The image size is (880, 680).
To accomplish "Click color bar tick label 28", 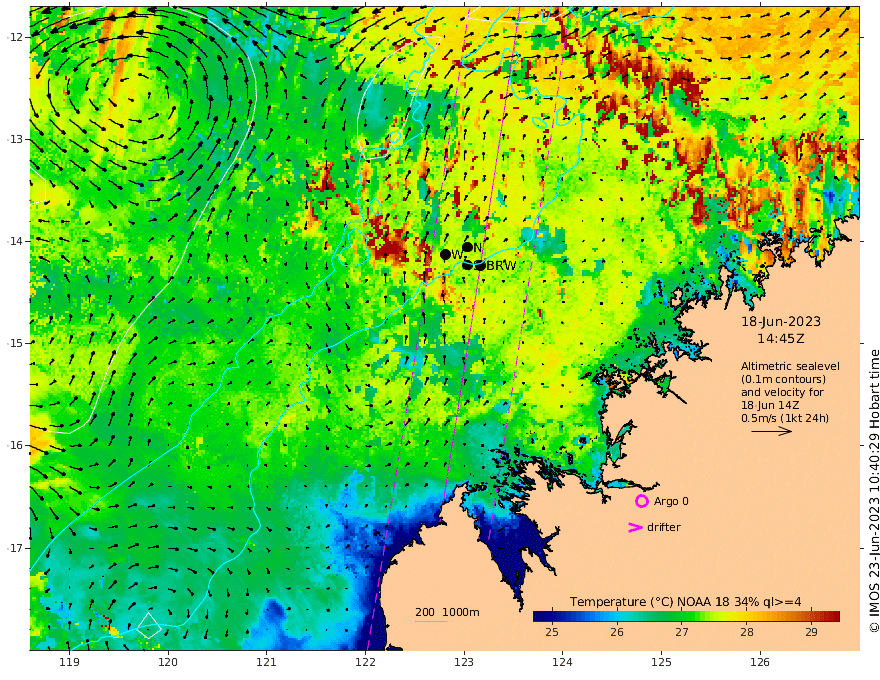I will click(746, 632).
